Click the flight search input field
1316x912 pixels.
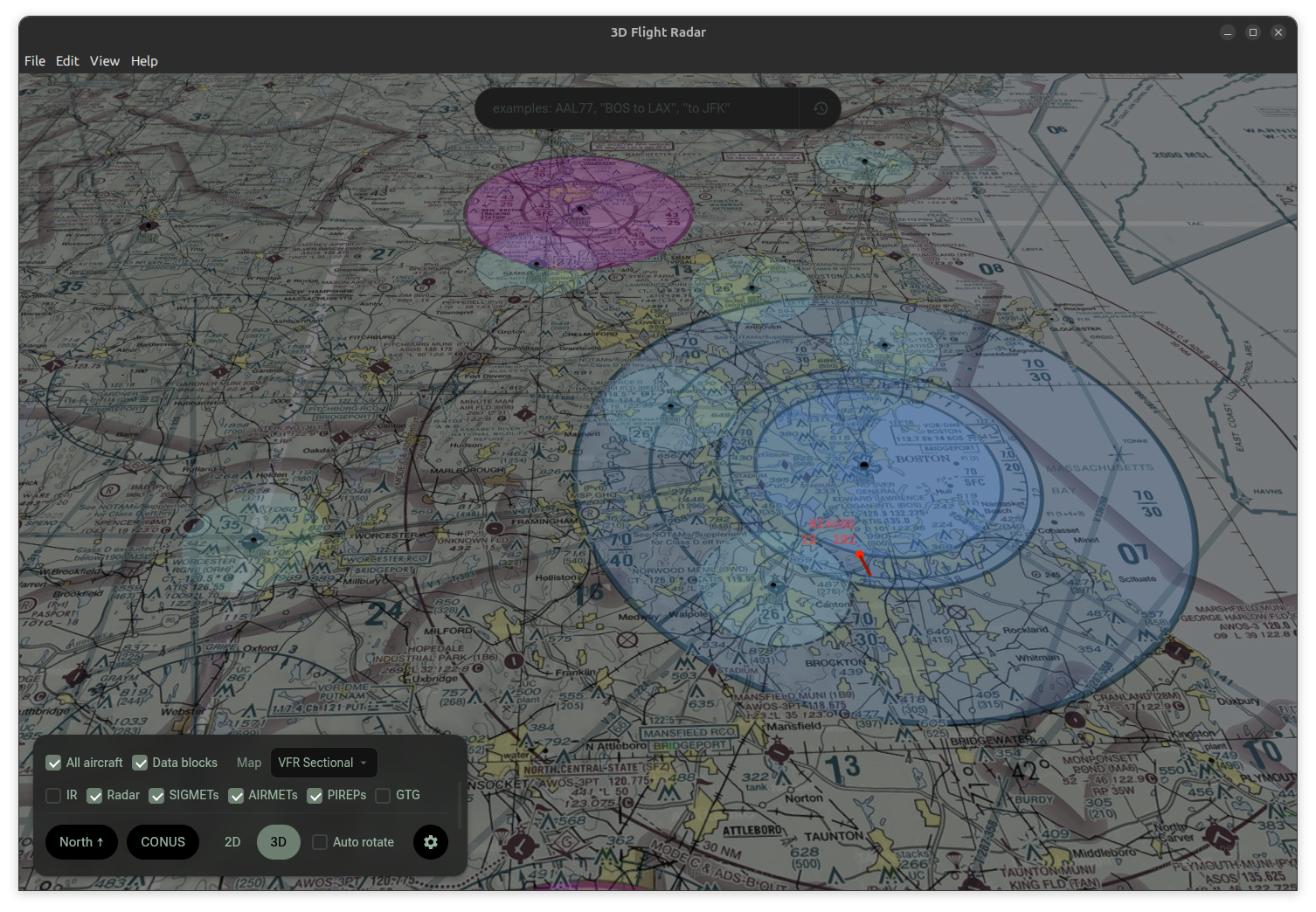pyautogui.click(x=638, y=107)
